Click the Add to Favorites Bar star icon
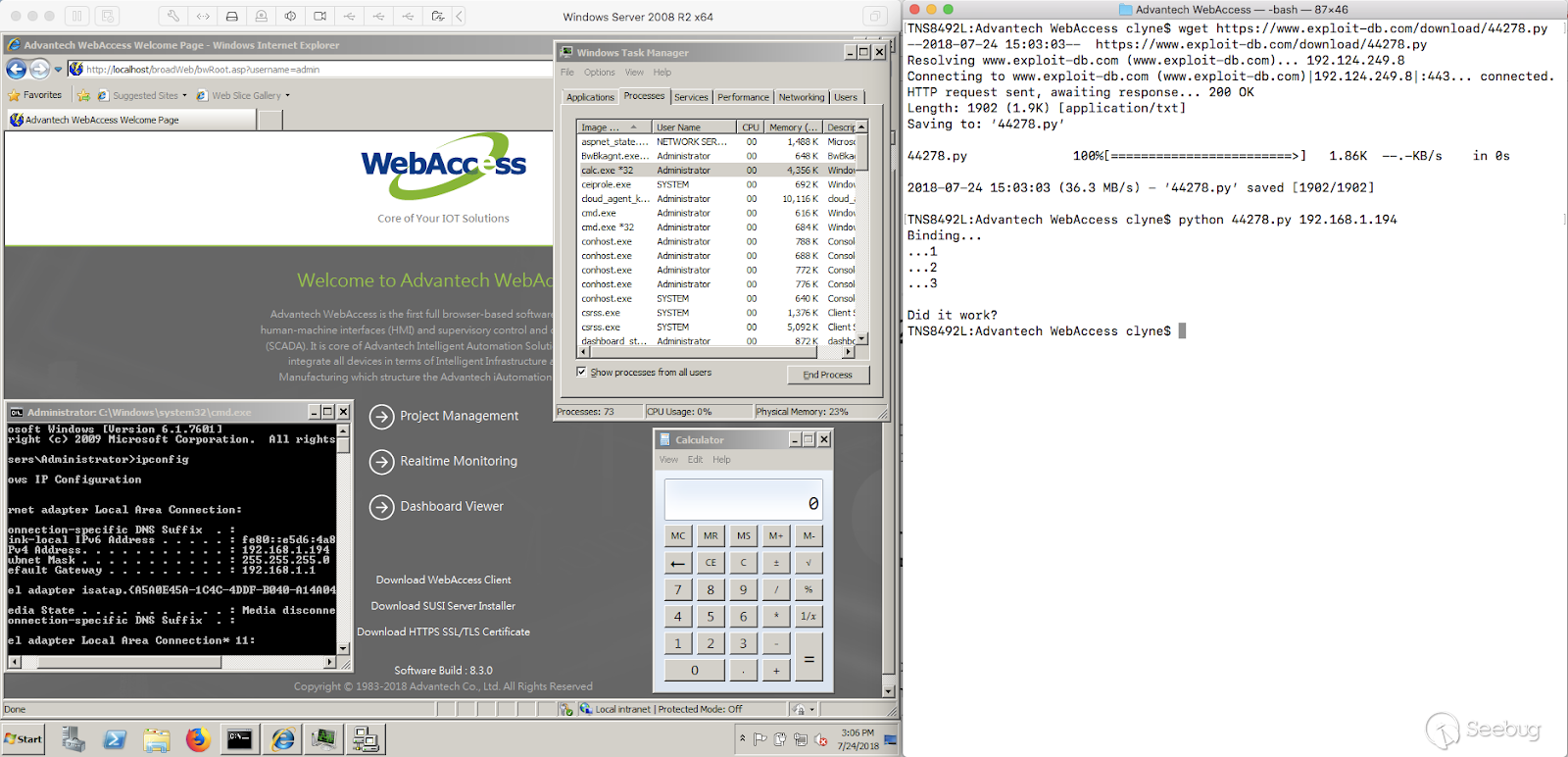The image size is (1568, 757). click(83, 95)
